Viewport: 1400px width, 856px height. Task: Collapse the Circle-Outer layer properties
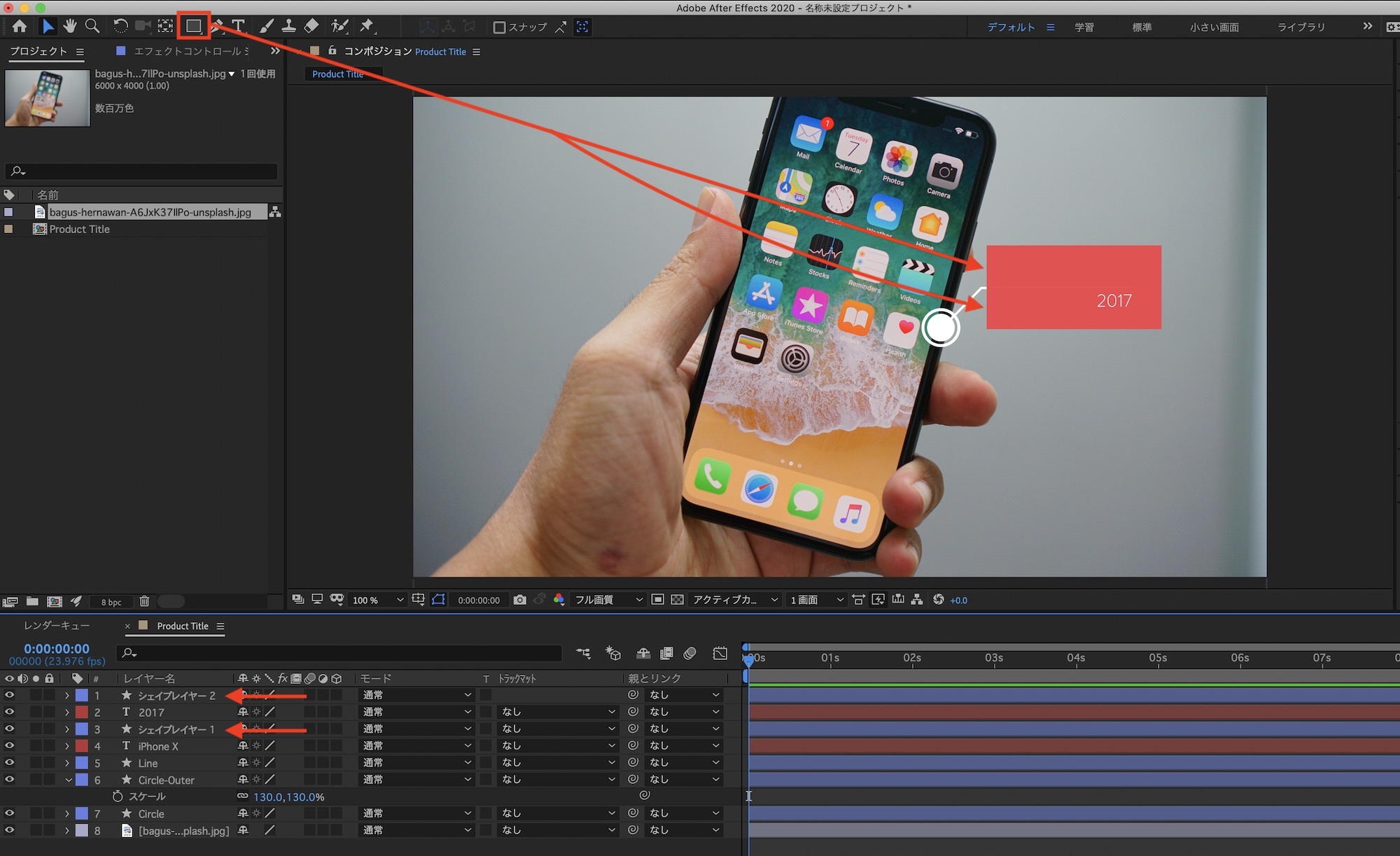tap(68, 780)
